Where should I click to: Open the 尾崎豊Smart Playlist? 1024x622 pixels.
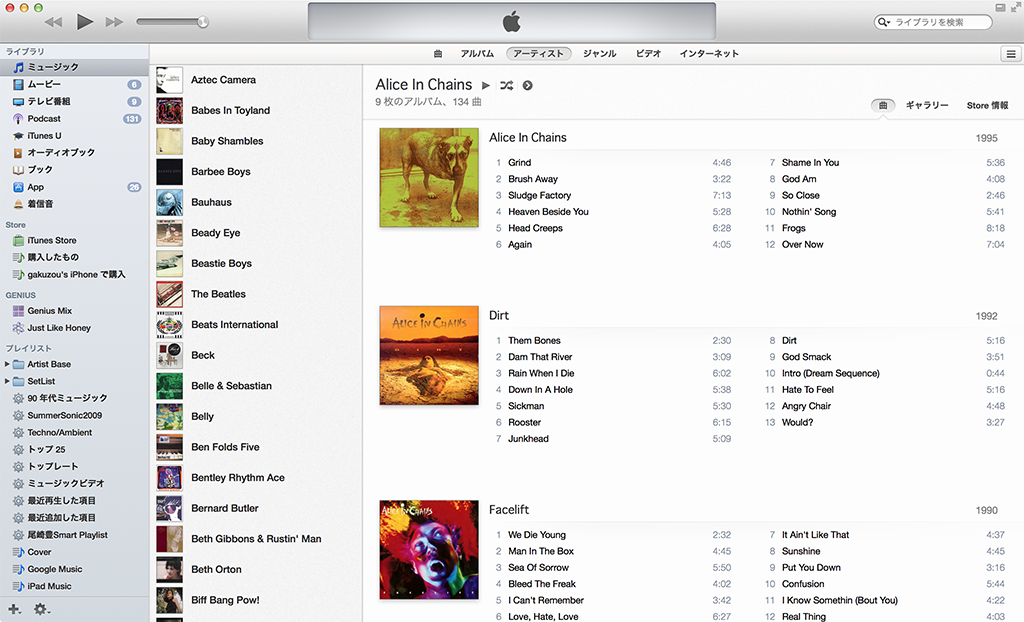coord(74,535)
